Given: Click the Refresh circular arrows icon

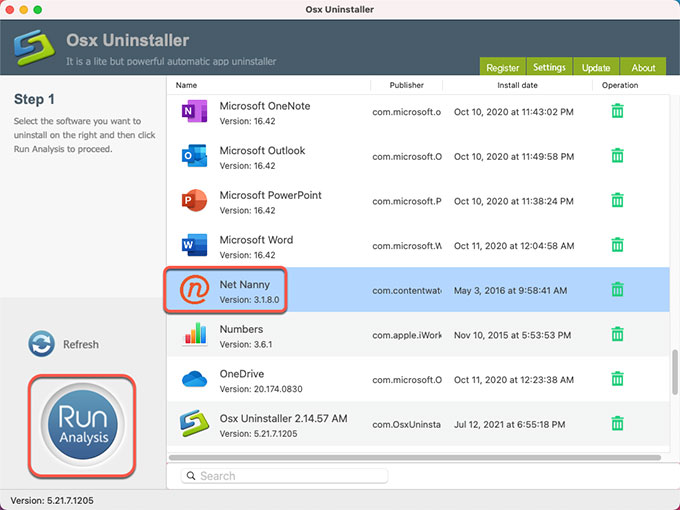Looking at the screenshot, I should pyautogui.click(x=42, y=344).
